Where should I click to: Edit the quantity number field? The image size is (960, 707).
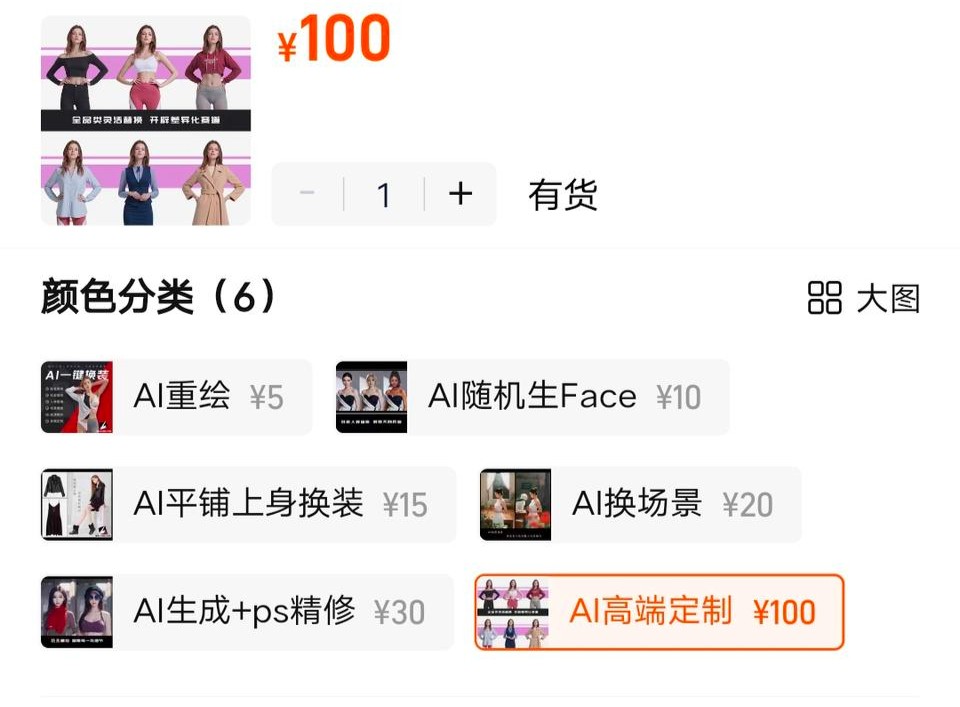pyautogui.click(x=384, y=195)
